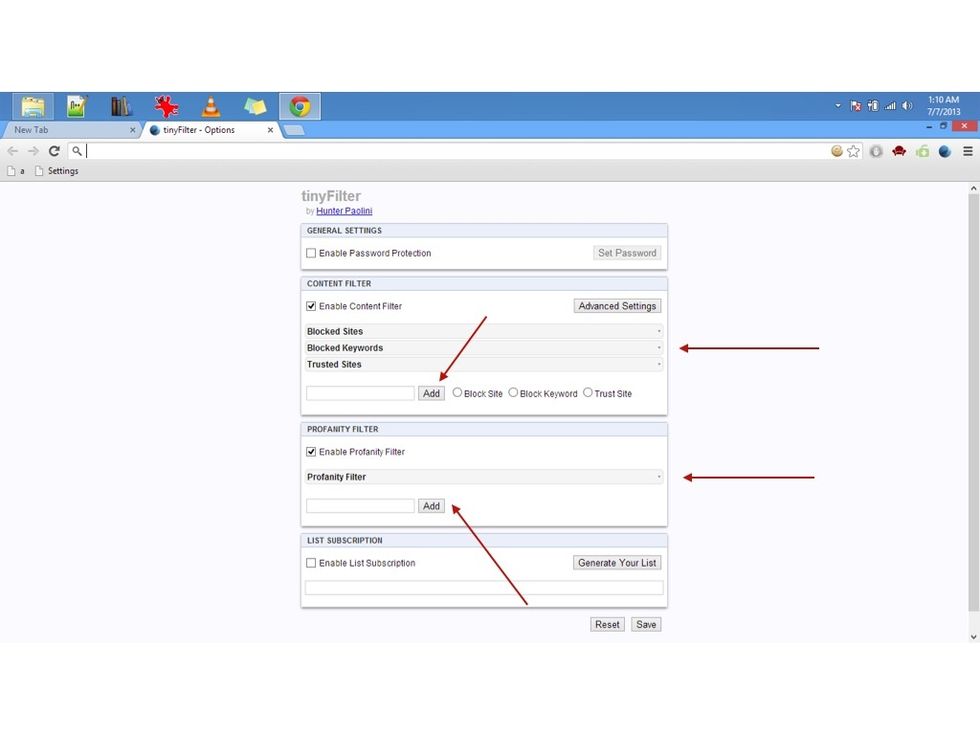Click the red couch extension icon

899,151
